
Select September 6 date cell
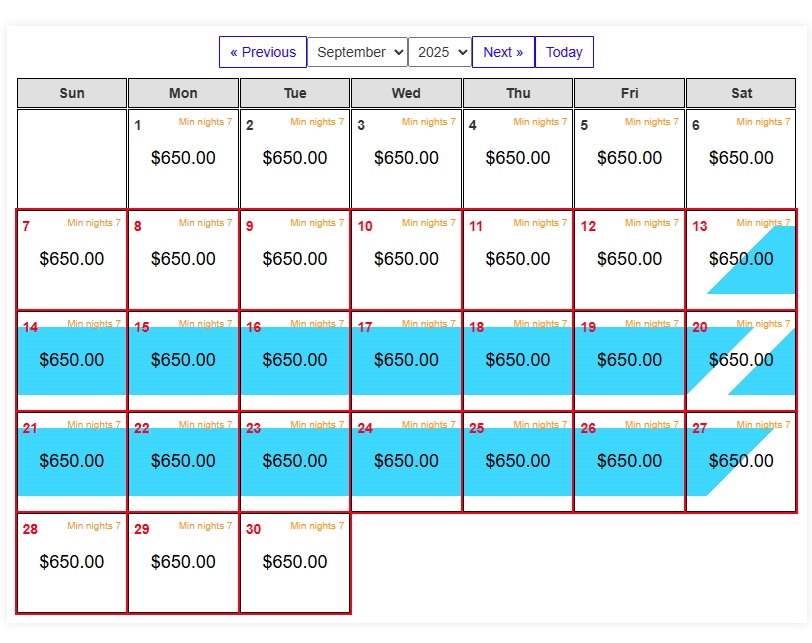[741, 158]
